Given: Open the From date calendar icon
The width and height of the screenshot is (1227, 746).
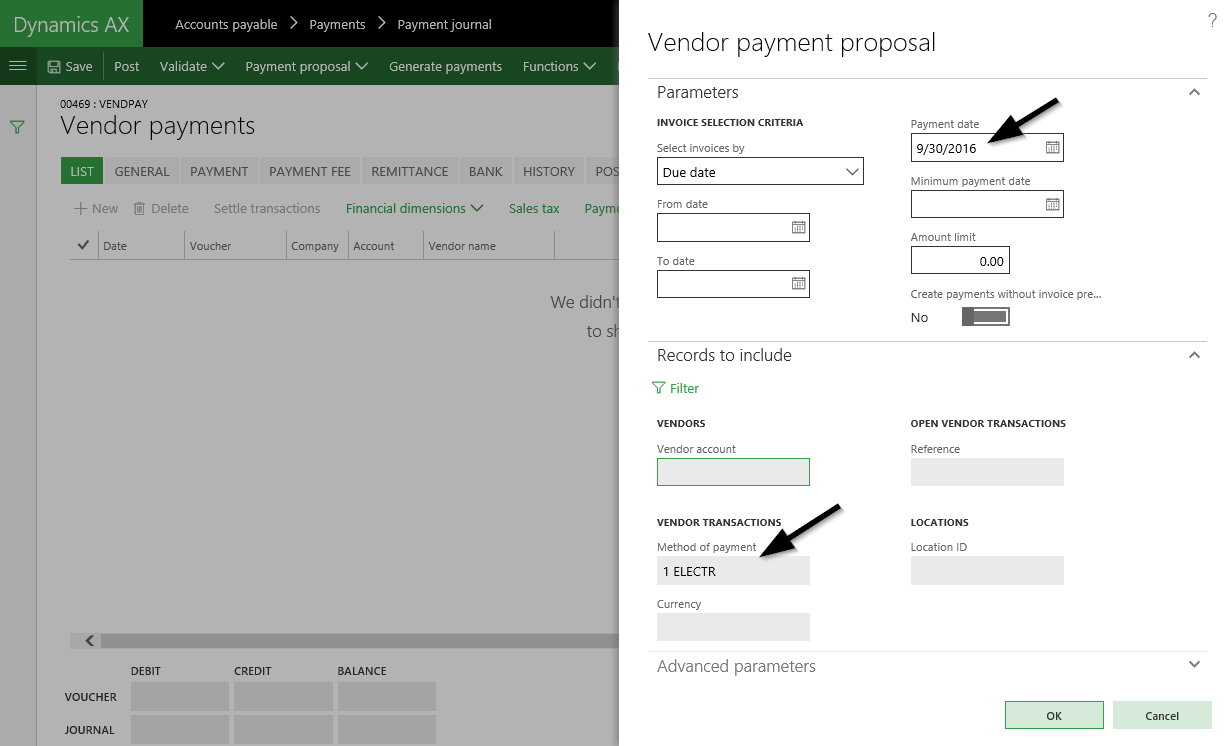Looking at the screenshot, I should pyautogui.click(x=798, y=228).
